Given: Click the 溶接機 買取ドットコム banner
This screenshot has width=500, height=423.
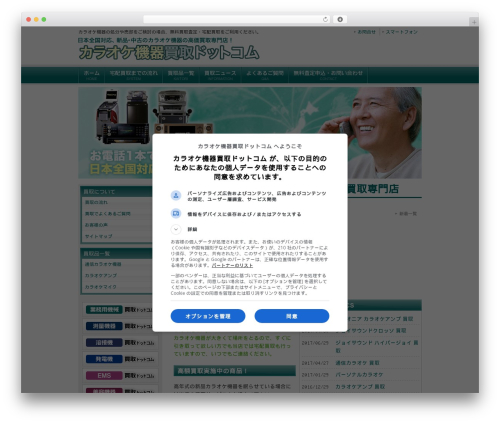Looking at the screenshot, I should [120, 342].
